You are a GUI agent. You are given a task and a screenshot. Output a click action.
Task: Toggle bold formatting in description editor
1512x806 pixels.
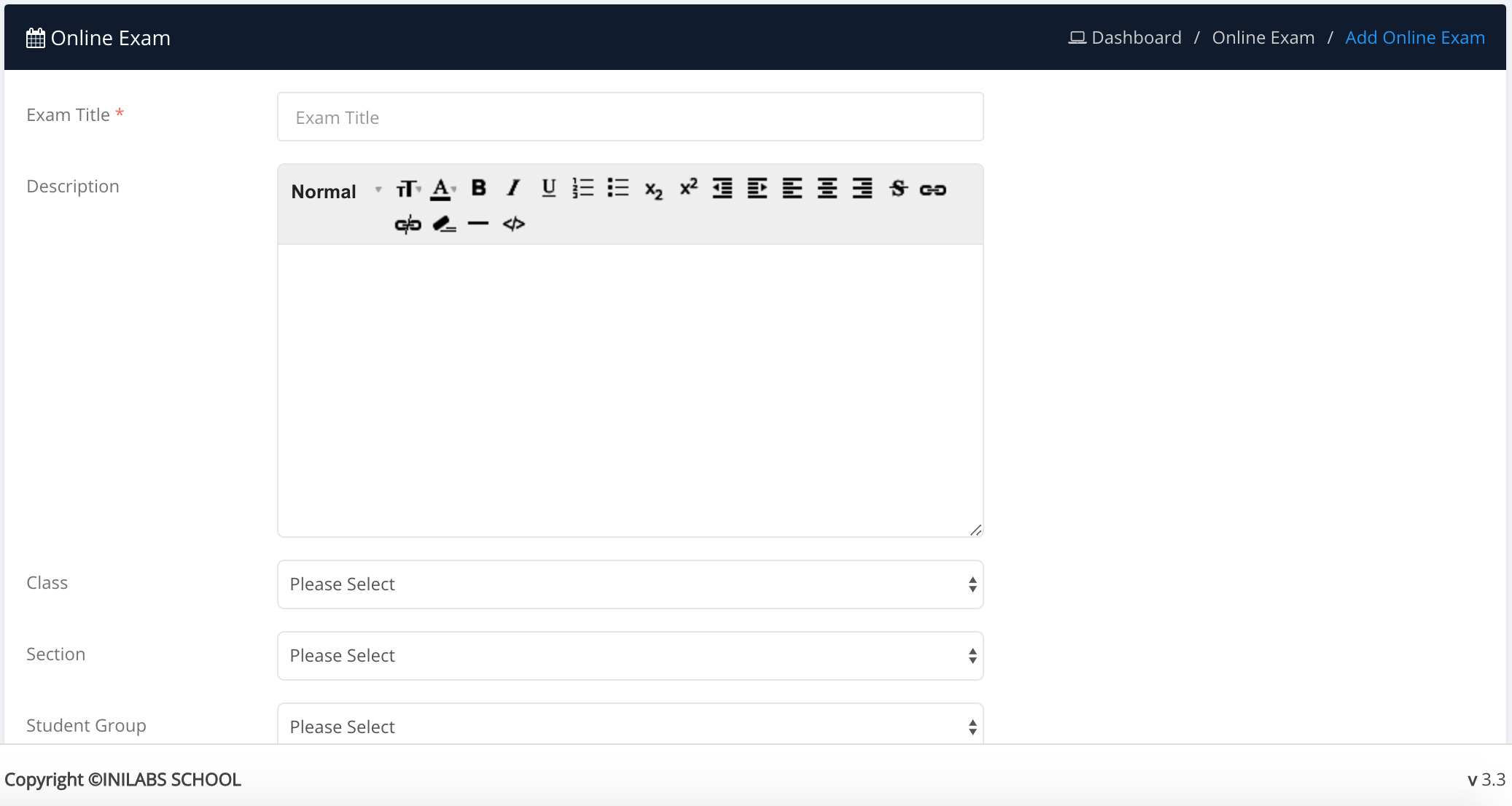(x=478, y=188)
